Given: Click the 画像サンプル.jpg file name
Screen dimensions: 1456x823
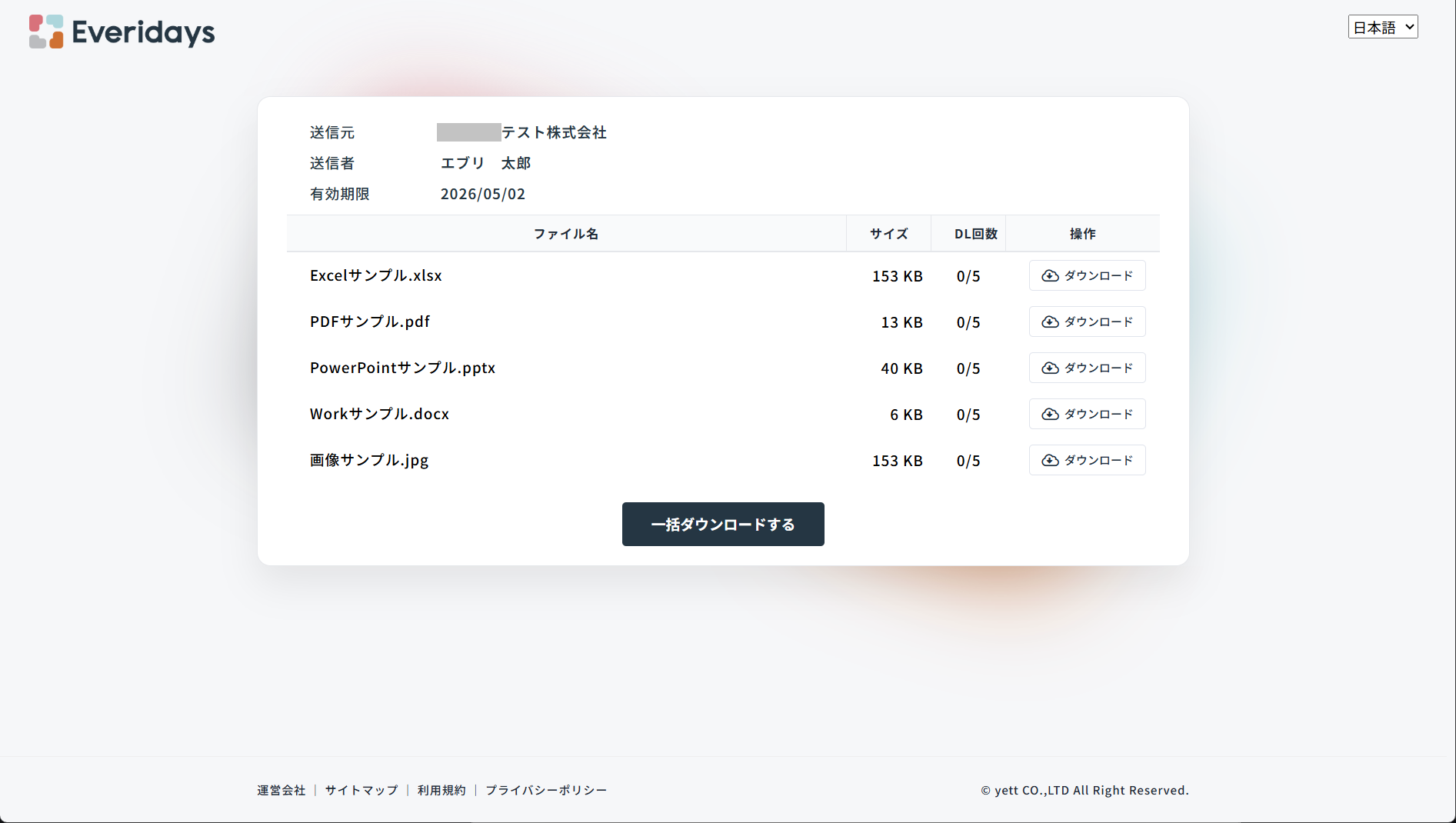Looking at the screenshot, I should pyautogui.click(x=369, y=460).
